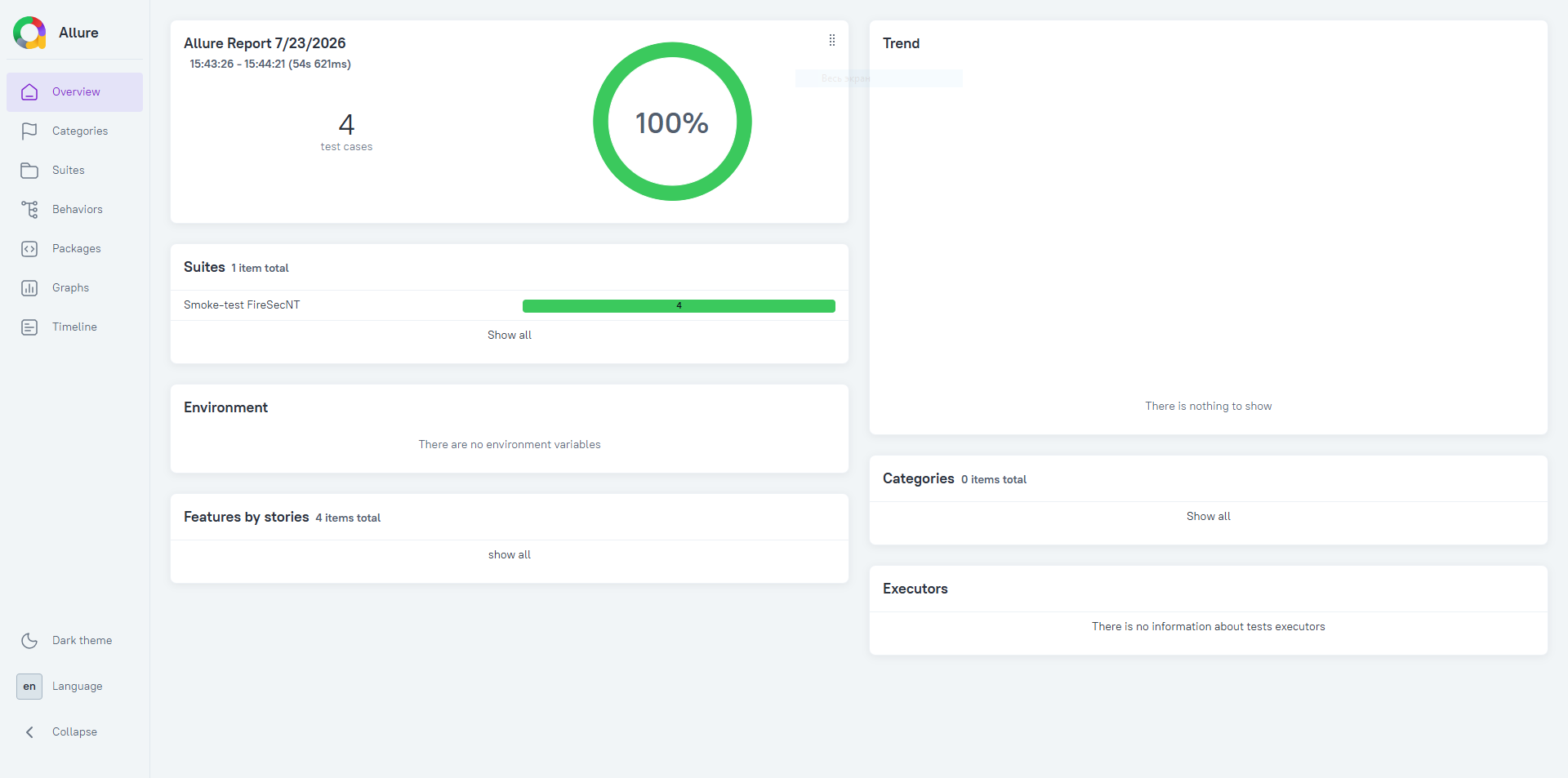The width and height of the screenshot is (1568, 778).
Task: Go to Categories menu item
Action: click(74, 131)
